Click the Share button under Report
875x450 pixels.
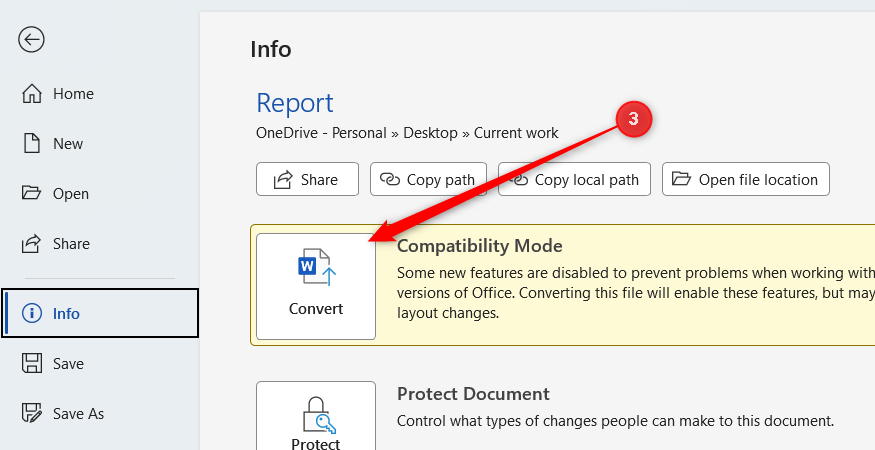307,179
